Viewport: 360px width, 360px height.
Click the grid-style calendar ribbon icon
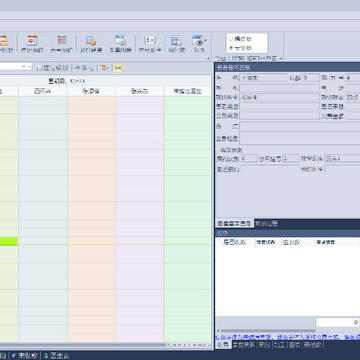(61, 40)
